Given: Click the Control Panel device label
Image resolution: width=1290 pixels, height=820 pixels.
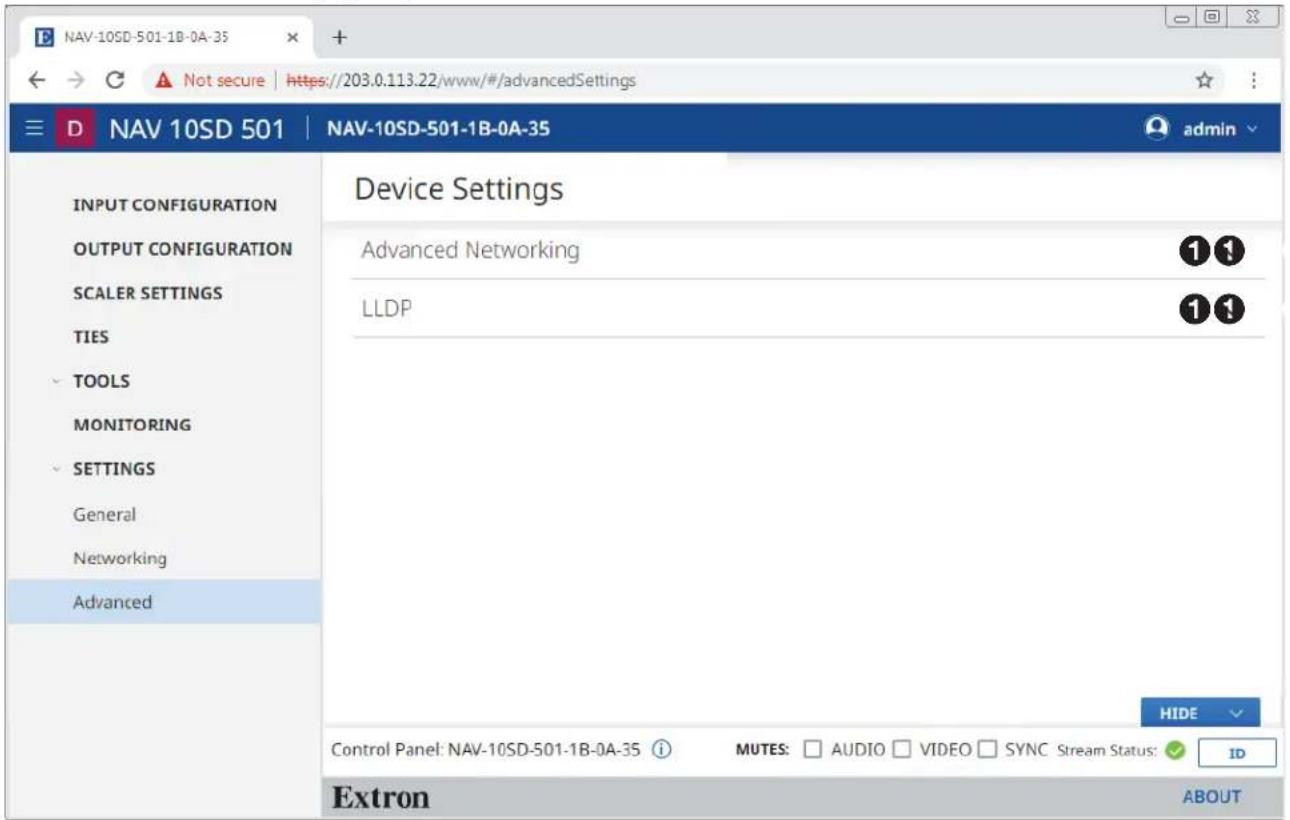Looking at the screenshot, I should pyautogui.click(x=486, y=752).
